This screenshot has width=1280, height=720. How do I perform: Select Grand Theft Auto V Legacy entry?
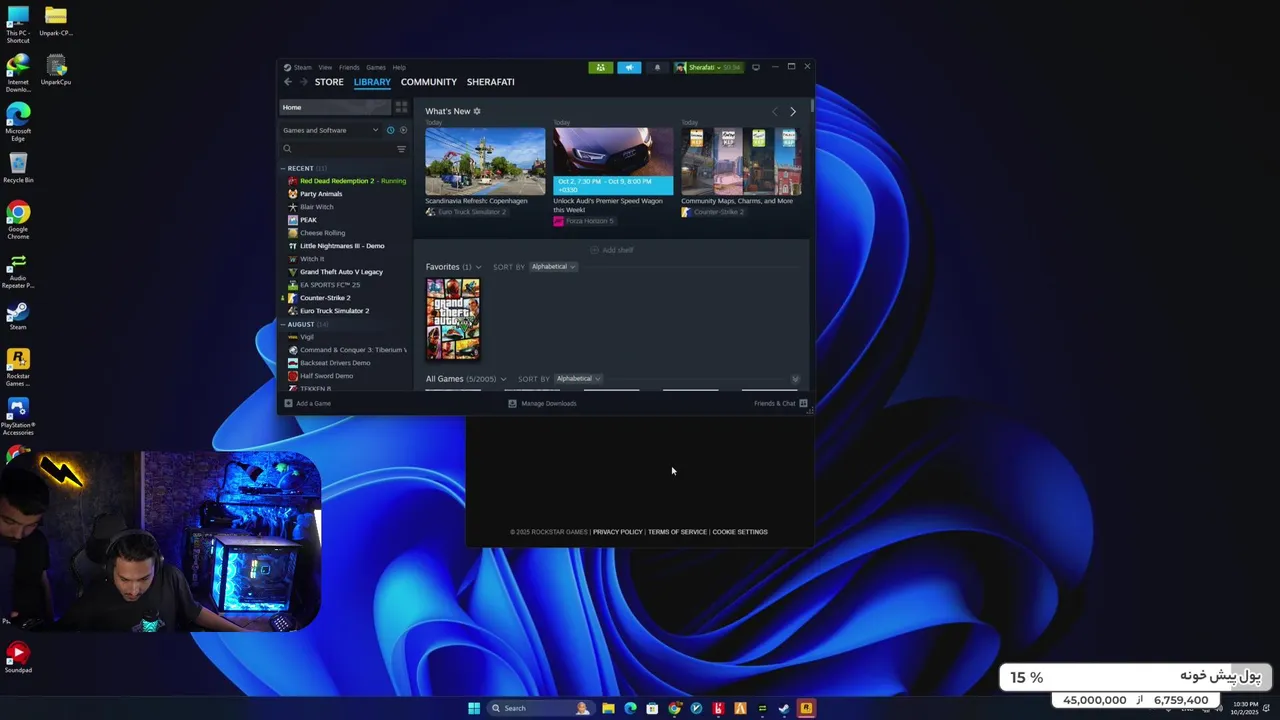pos(335,272)
